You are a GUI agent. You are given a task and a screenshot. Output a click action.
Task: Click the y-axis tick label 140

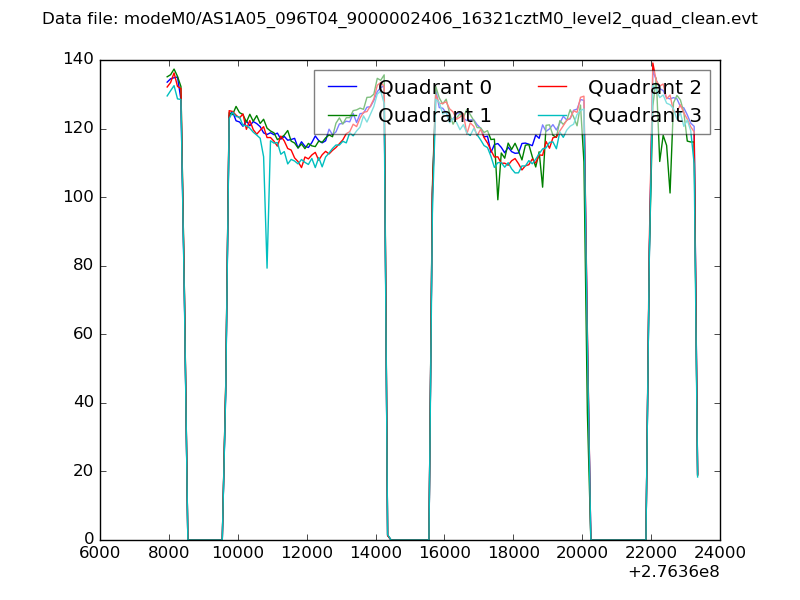point(77,60)
